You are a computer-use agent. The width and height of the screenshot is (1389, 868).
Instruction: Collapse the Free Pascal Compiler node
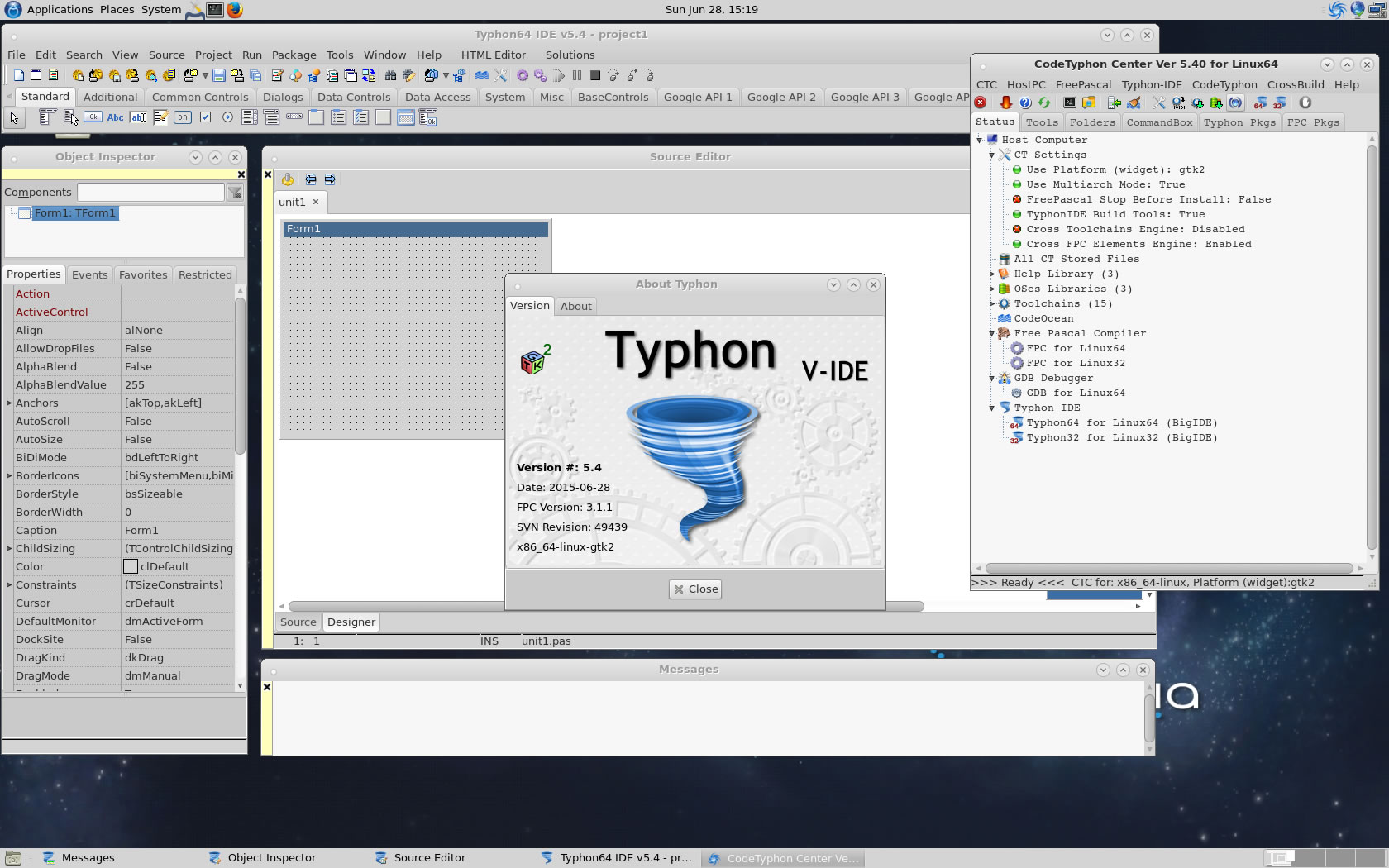point(992,334)
